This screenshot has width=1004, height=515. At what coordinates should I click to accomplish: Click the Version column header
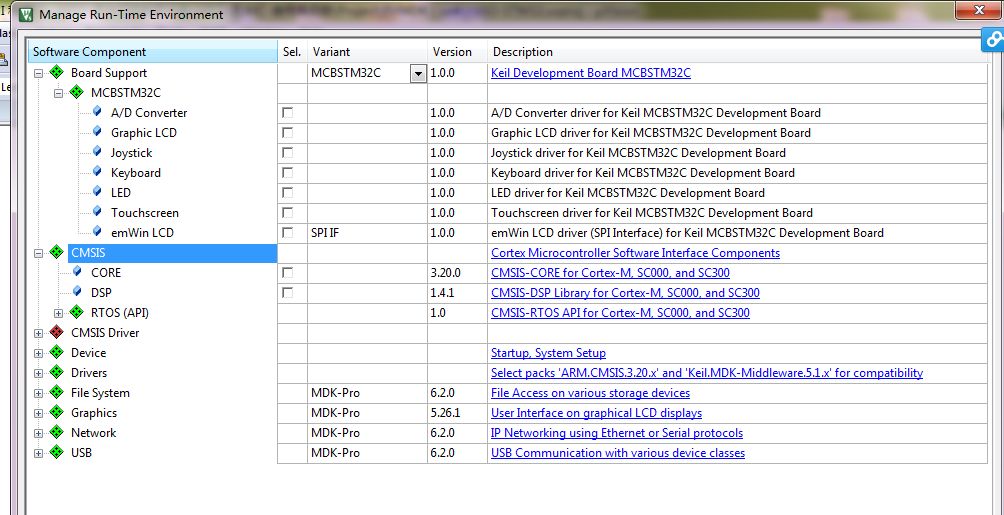pos(457,52)
